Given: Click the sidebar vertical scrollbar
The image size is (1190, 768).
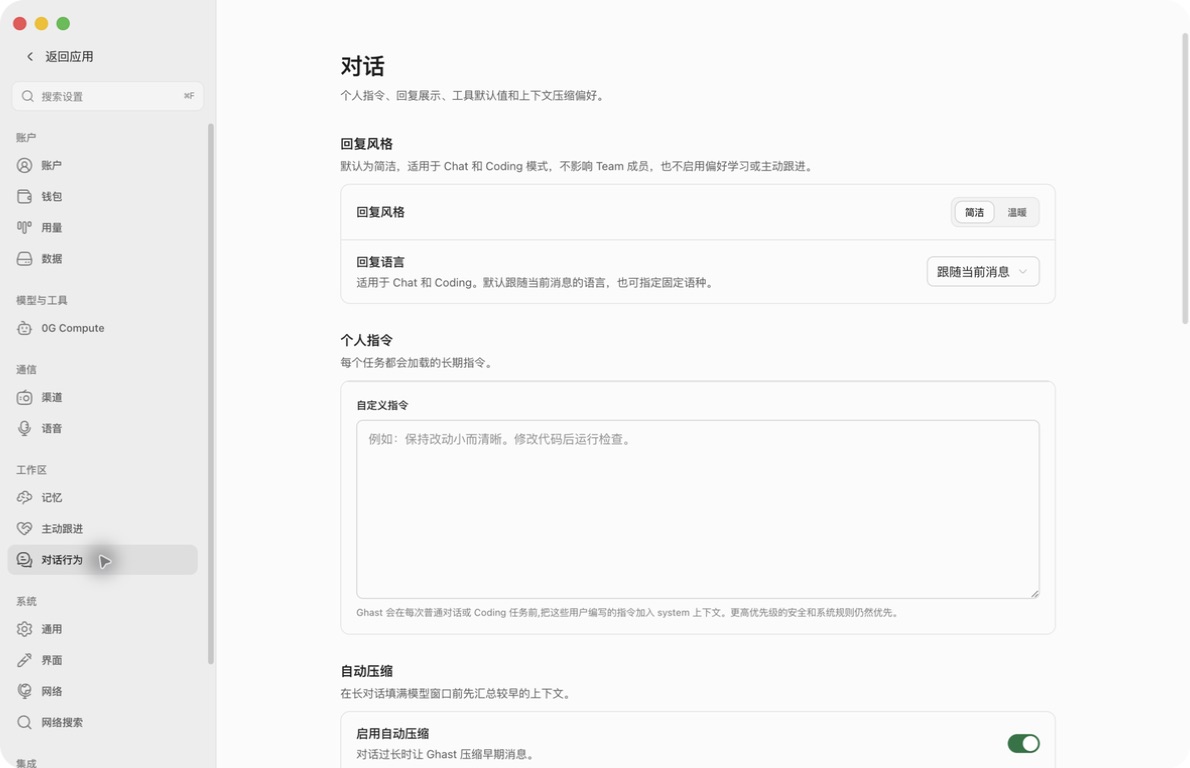Looking at the screenshot, I should click(211, 393).
